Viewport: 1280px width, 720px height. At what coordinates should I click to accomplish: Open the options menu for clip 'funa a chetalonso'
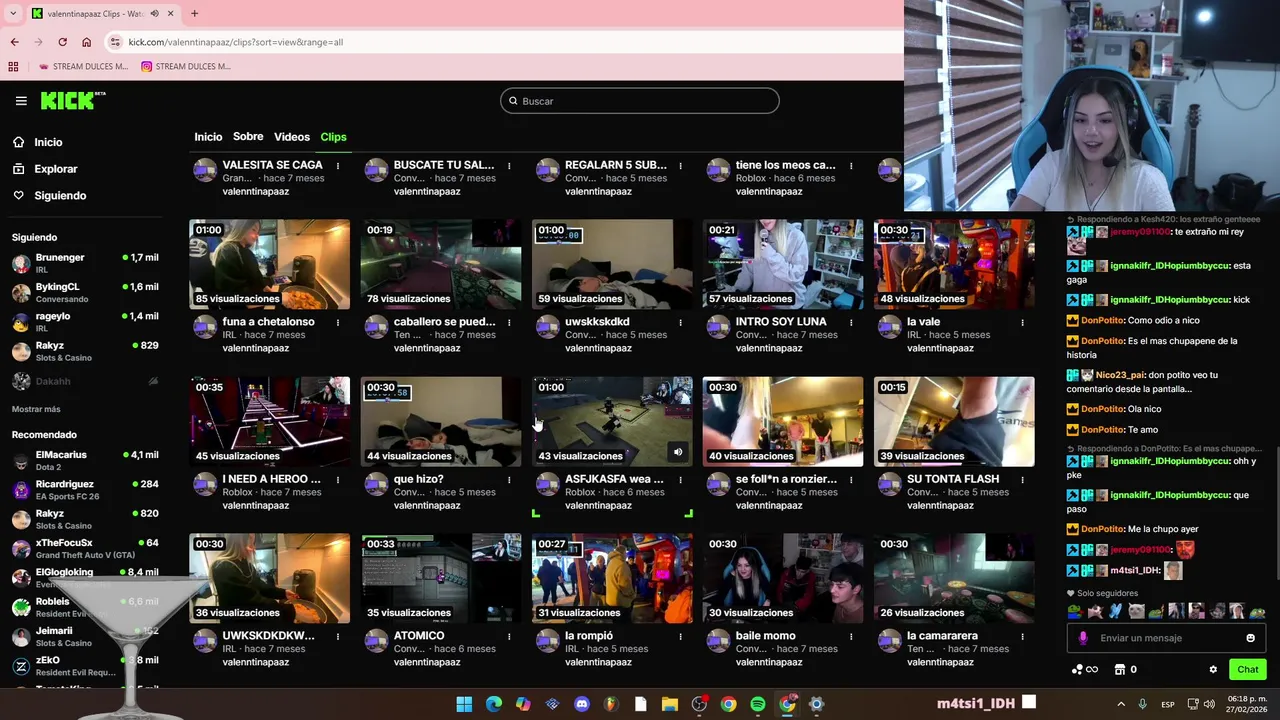tap(338, 322)
